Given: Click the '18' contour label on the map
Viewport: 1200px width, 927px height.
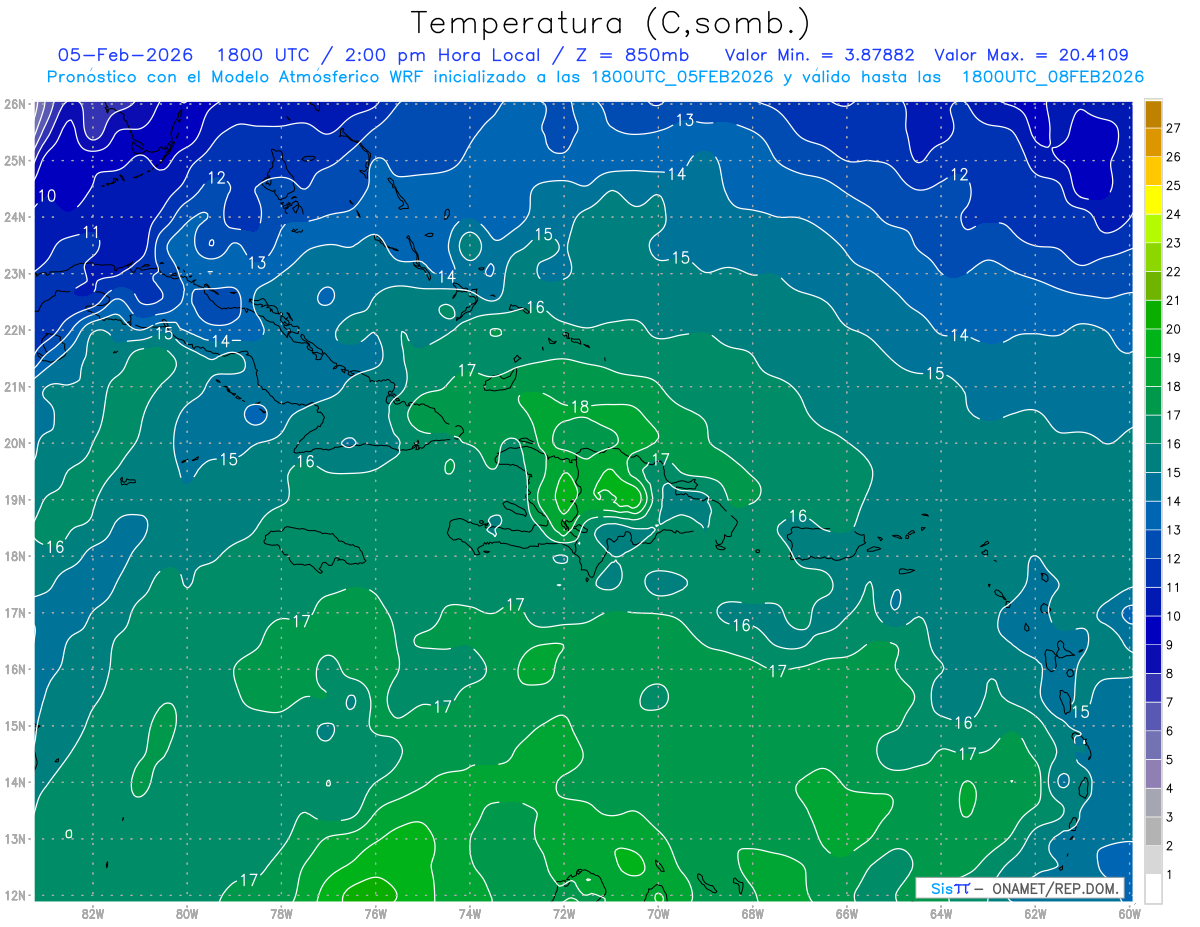Looking at the screenshot, I should click(x=581, y=407).
